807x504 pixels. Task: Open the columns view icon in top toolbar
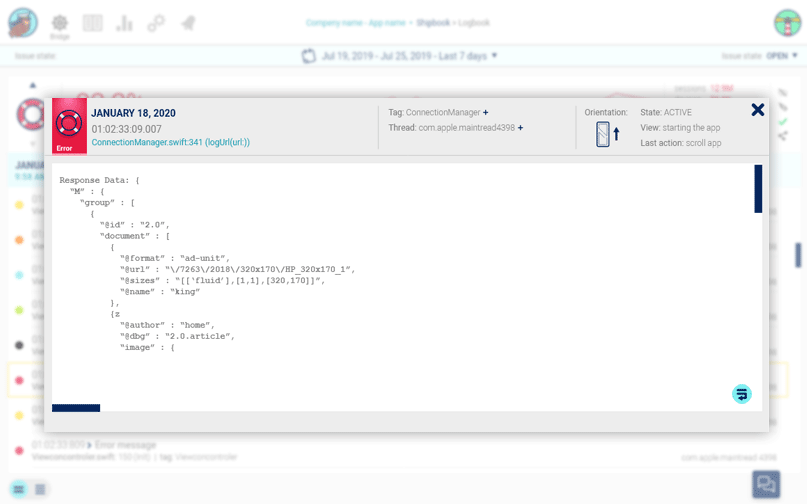click(x=93, y=23)
